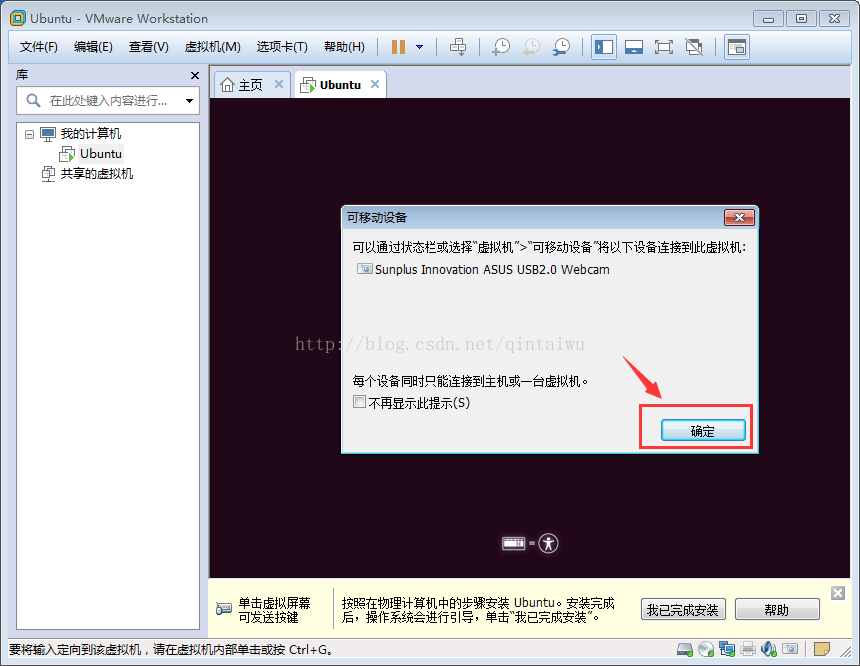860x666 pixels.
Task: Click the VMware Workstation title bar logo
Action: [18, 18]
